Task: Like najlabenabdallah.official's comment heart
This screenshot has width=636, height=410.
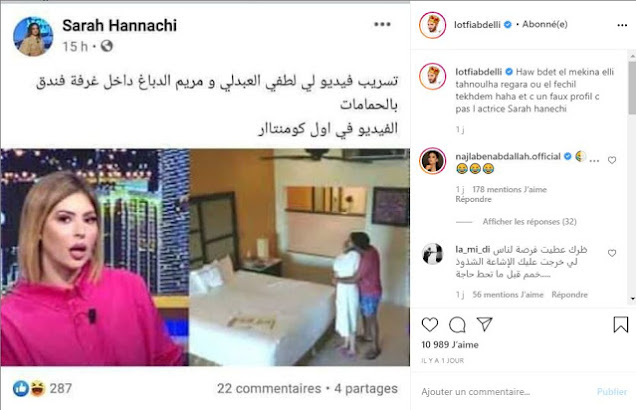Action: (x=612, y=160)
